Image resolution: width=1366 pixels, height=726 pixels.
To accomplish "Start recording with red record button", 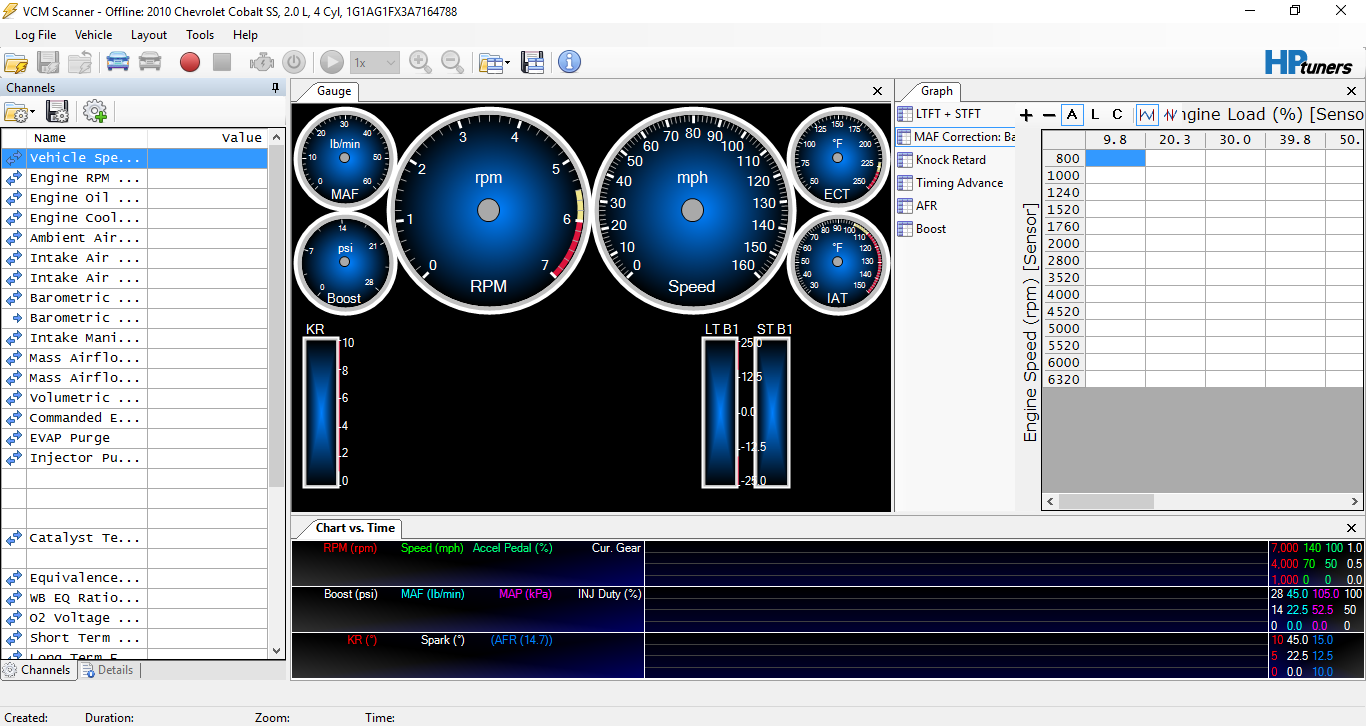I will pos(190,62).
